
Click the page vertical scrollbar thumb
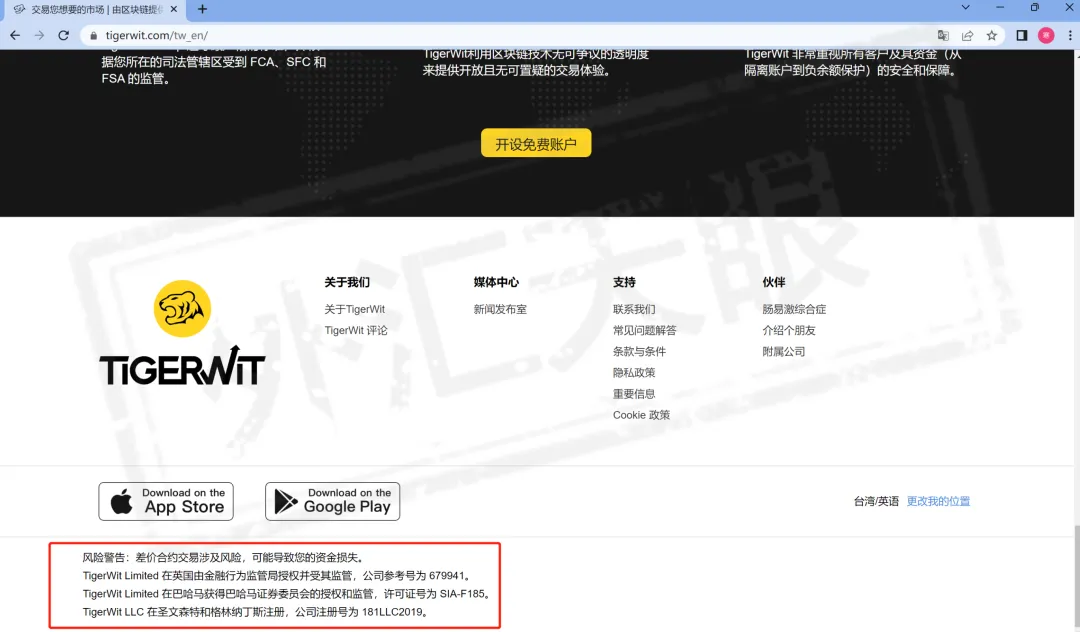coord(1077,578)
